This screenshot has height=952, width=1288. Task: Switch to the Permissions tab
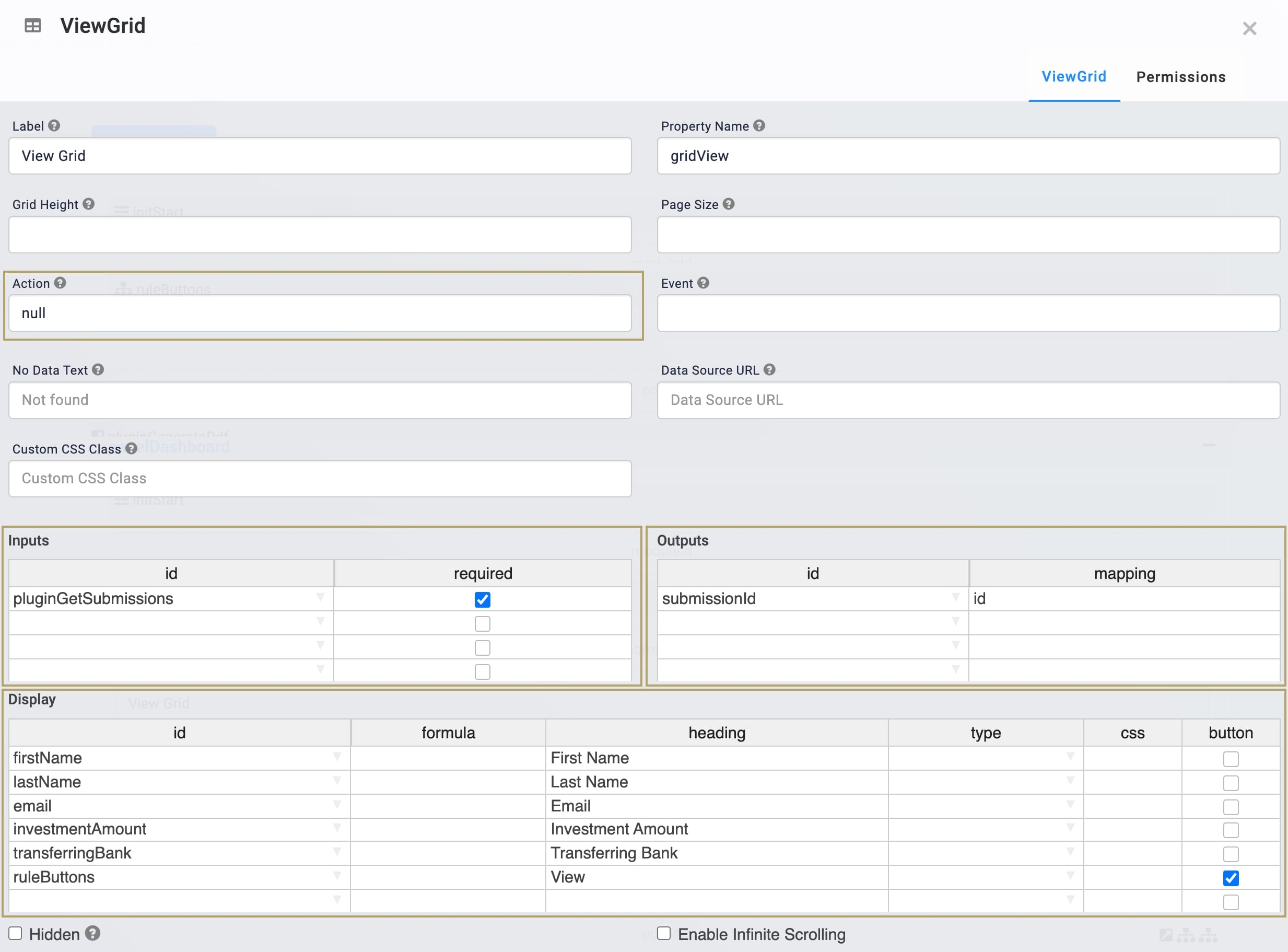click(x=1181, y=77)
